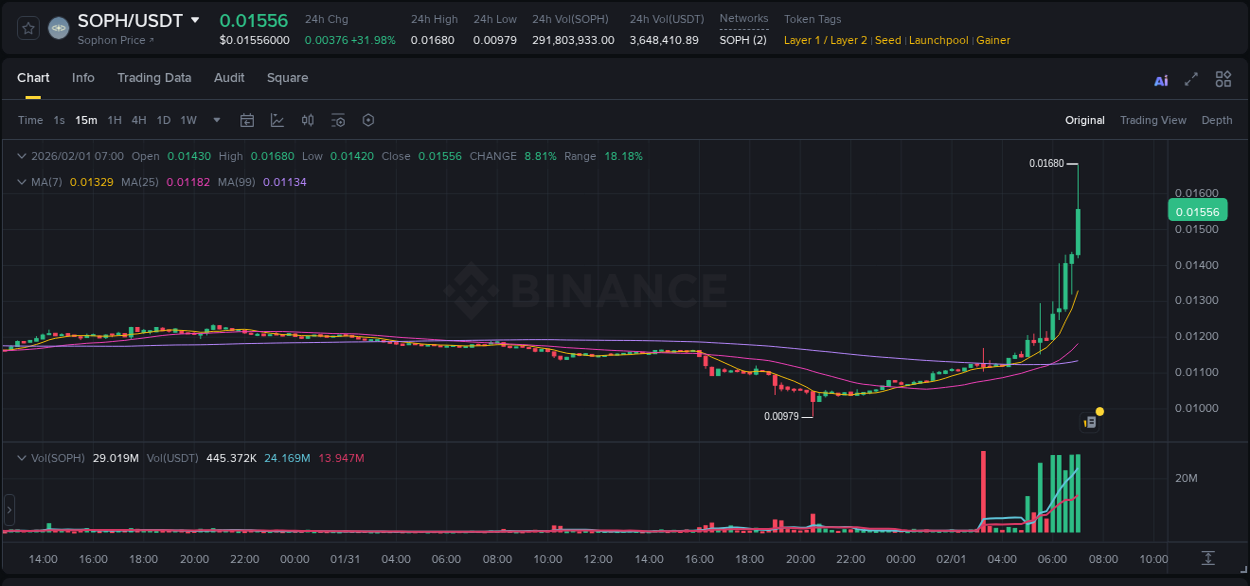This screenshot has width=1250, height=586.
Task: Select the 15m timeframe button
Action: [86, 120]
